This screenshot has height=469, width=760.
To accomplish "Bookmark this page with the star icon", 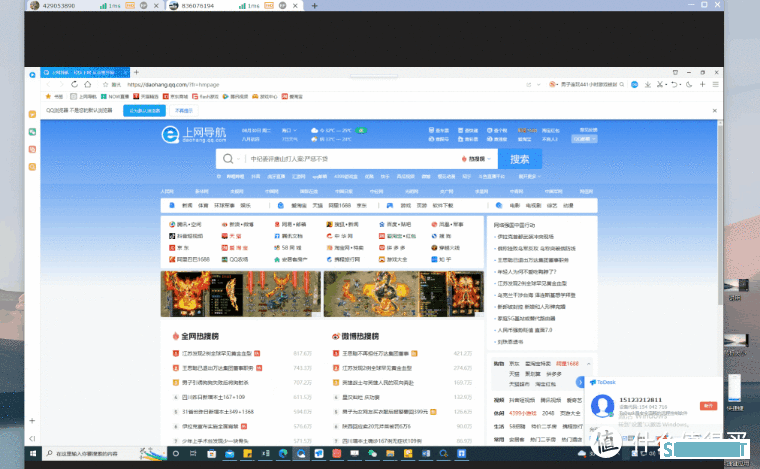I will pos(105,84).
